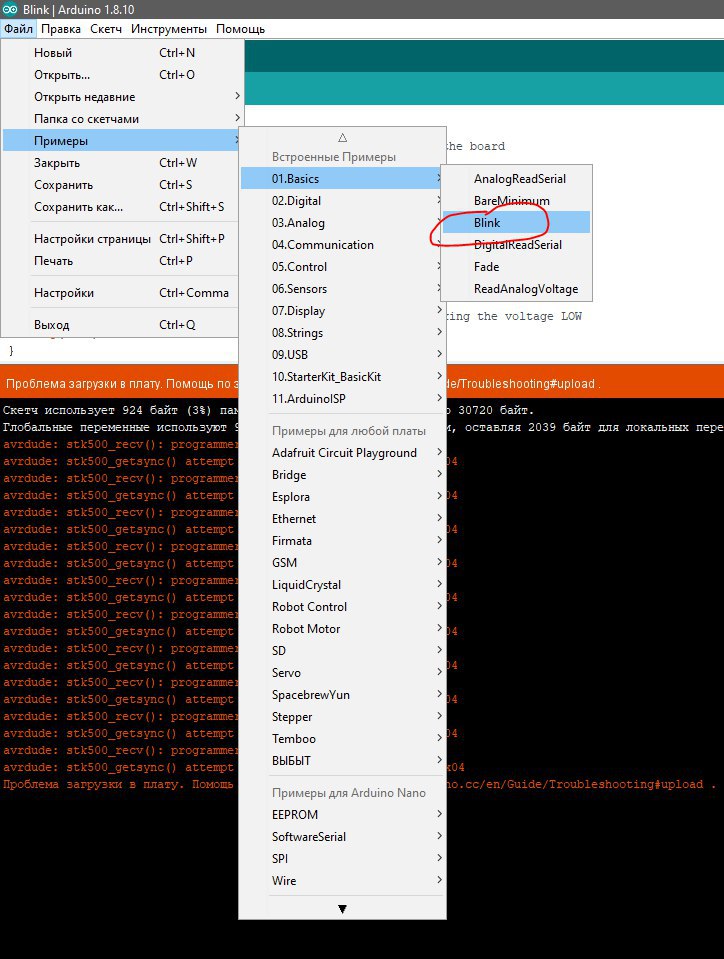This screenshot has width=724, height=959.
Task: Expand the 05.Control submenu
Action: (x=342, y=267)
